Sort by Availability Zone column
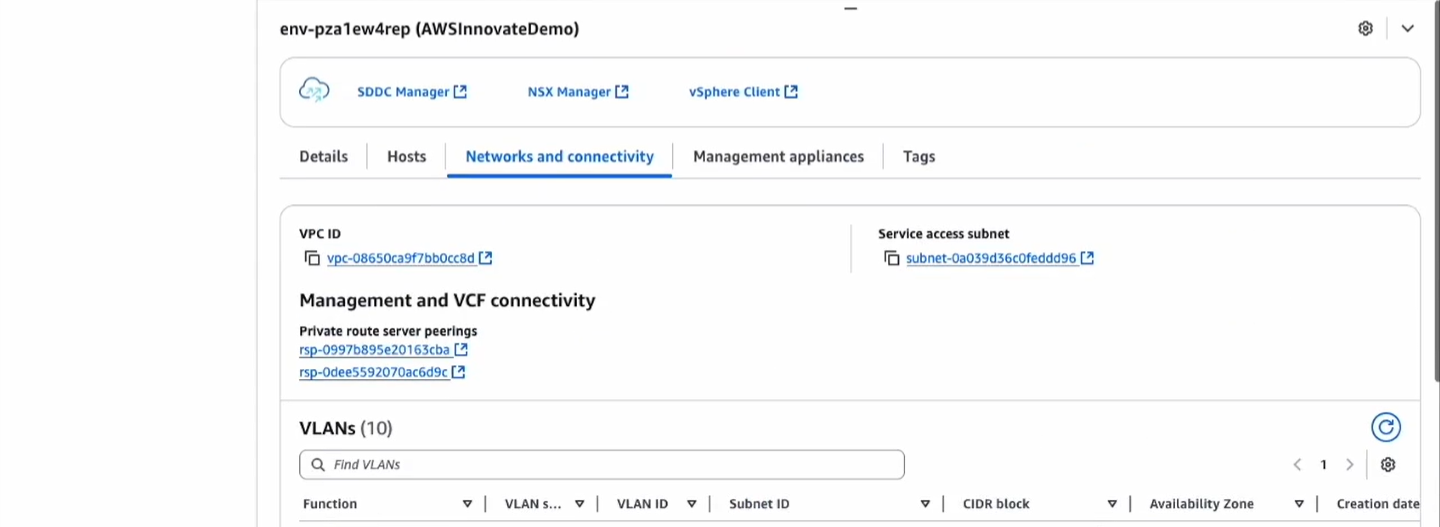The height and width of the screenshot is (527, 1440). coord(1299,504)
